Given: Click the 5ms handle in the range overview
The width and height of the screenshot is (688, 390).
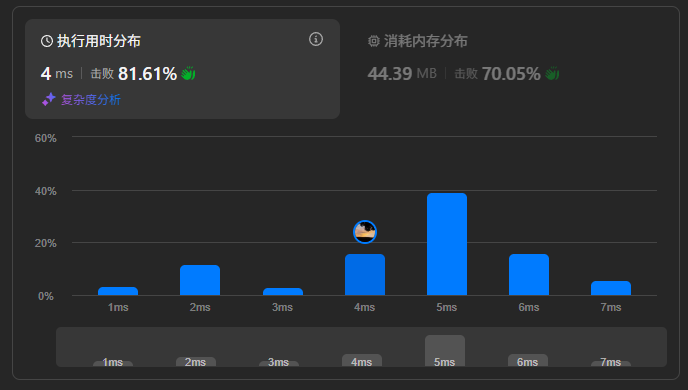Looking at the screenshot, I should coord(445,351).
